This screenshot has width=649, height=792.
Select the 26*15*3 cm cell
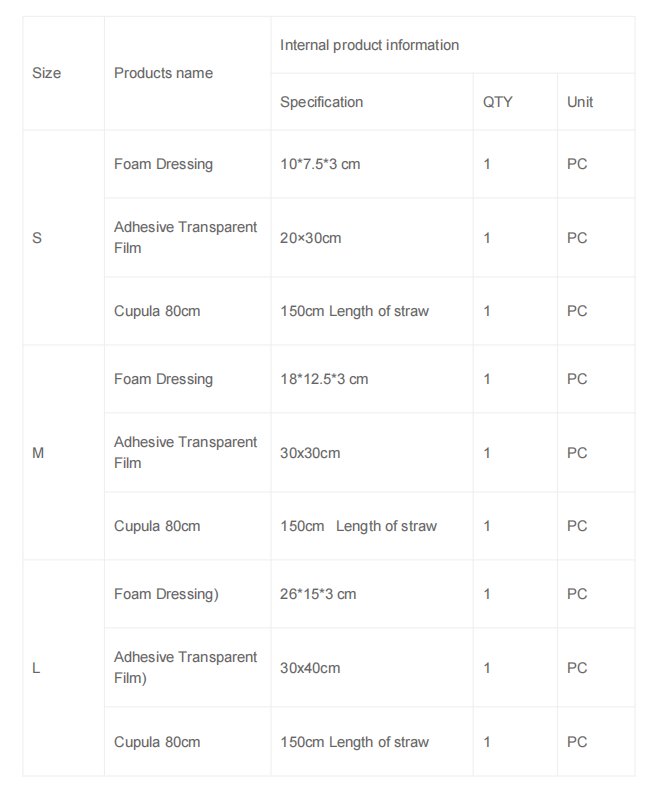click(x=318, y=594)
